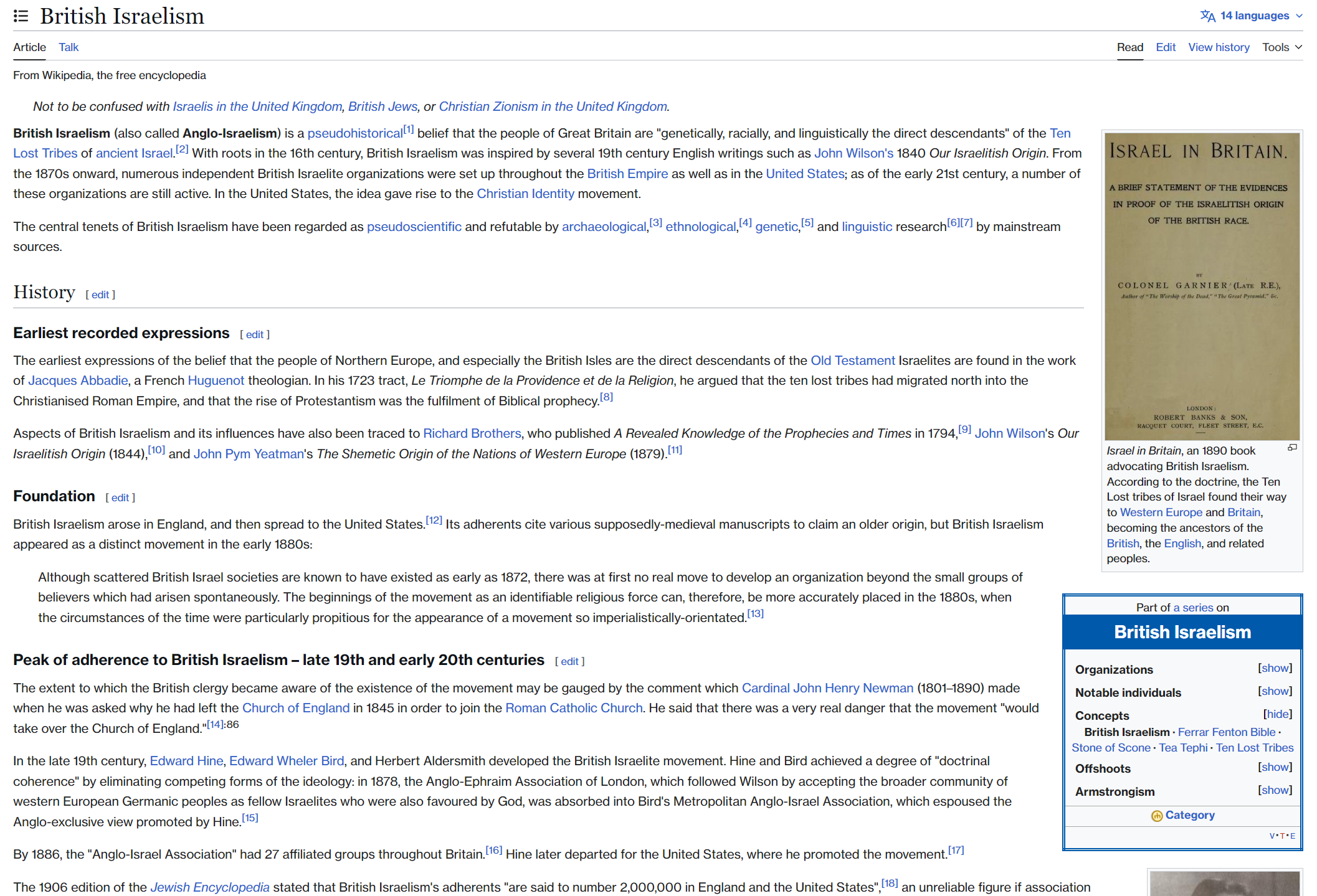The height and width of the screenshot is (896, 1317).
Task: Click the V view-template link
Action: point(1272,836)
